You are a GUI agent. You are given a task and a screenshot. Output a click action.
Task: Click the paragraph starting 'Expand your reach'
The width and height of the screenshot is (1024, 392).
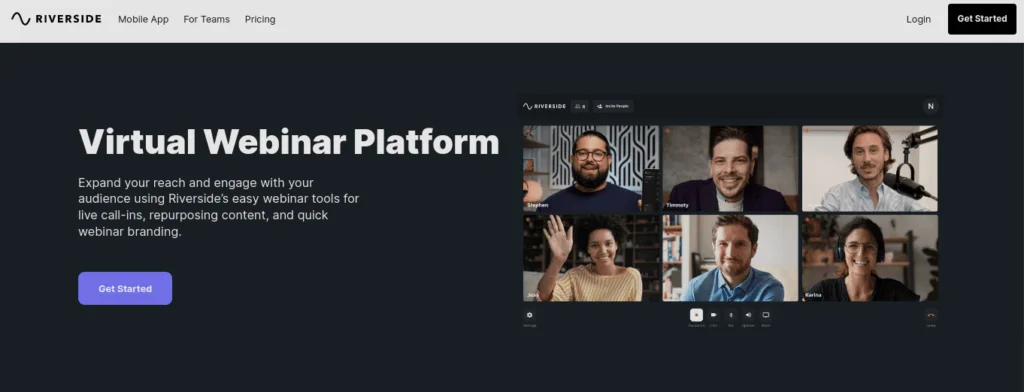[x=219, y=207]
